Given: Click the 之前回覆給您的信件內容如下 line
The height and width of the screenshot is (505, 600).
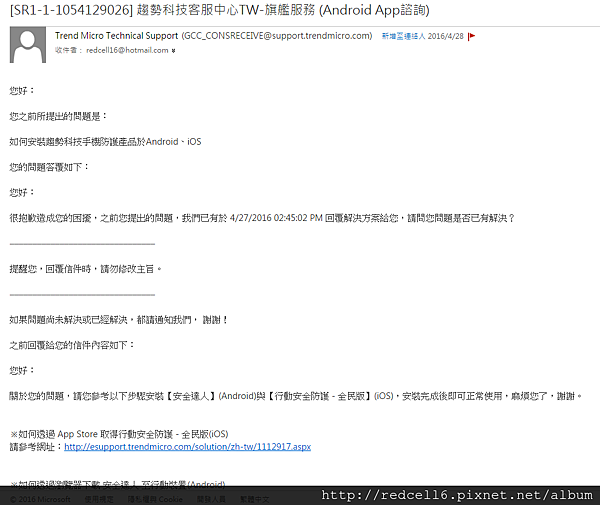Looking at the screenshot, I should click(72, 345).
